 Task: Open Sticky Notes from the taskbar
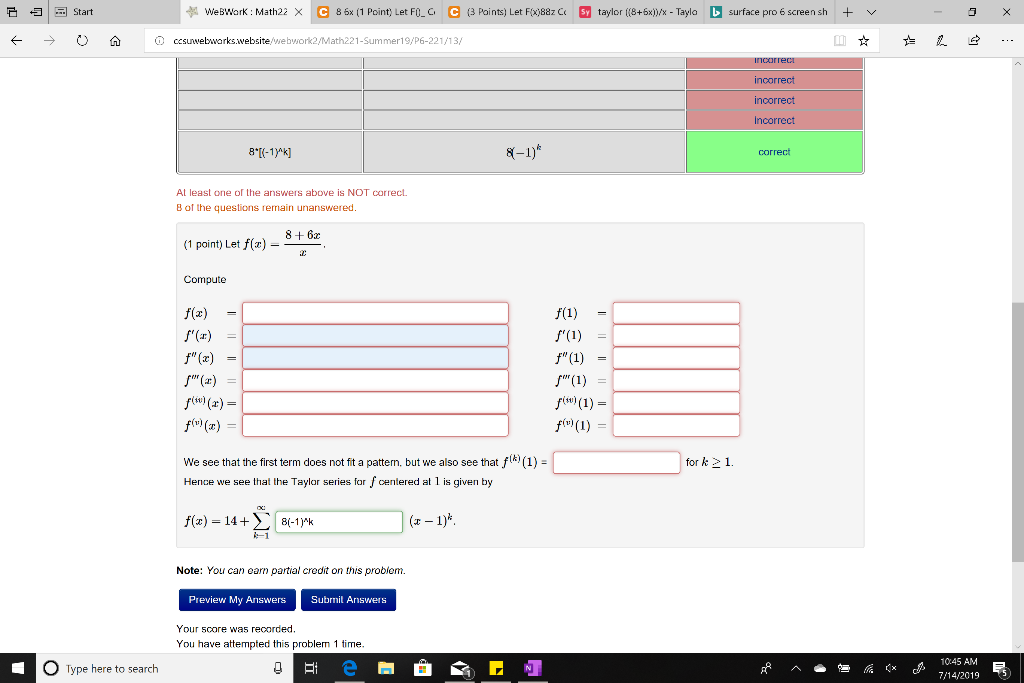point(497,668)
